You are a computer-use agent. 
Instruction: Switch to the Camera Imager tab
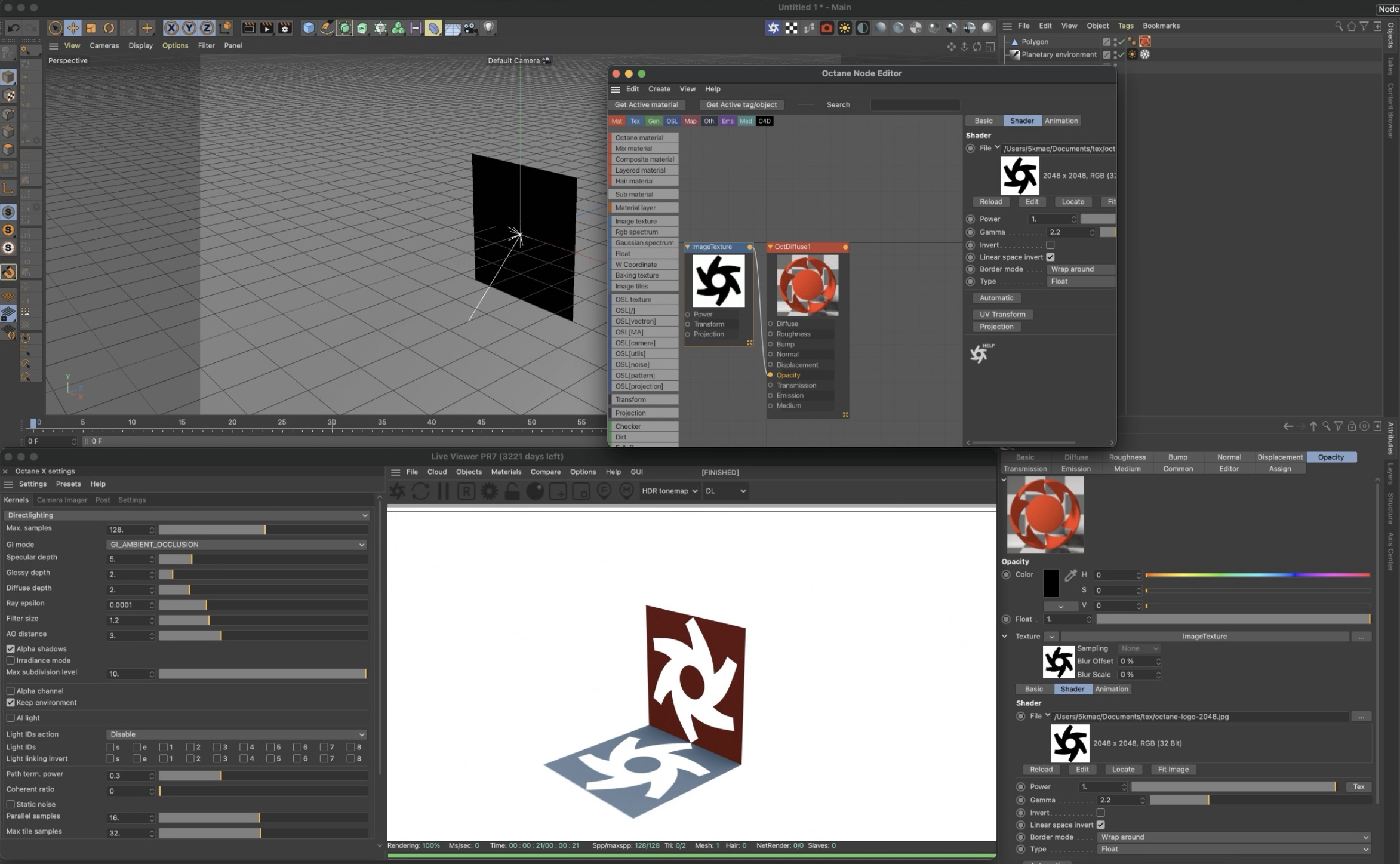[61, 500]
